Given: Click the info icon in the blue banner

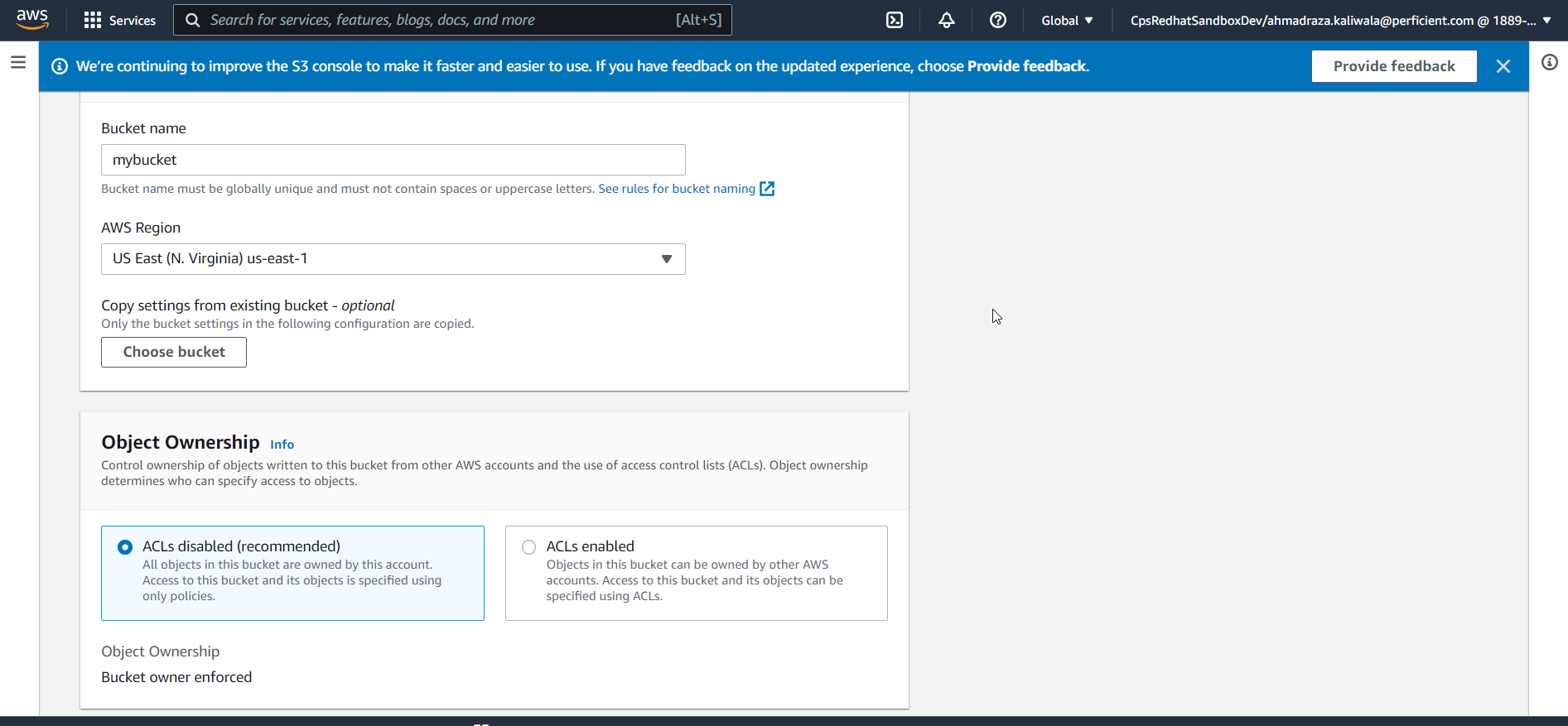Looking at the screenshot, I should [60, 66].
